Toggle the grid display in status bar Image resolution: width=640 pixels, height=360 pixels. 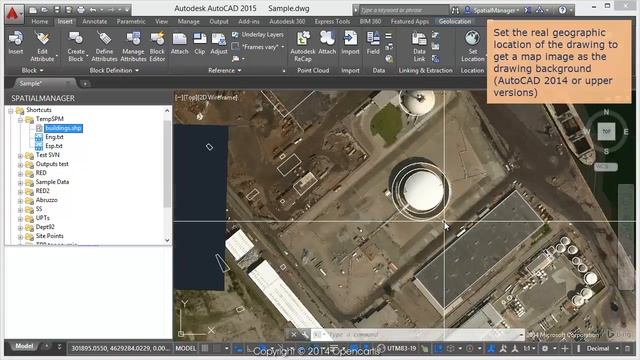click(x=205, y=348)
